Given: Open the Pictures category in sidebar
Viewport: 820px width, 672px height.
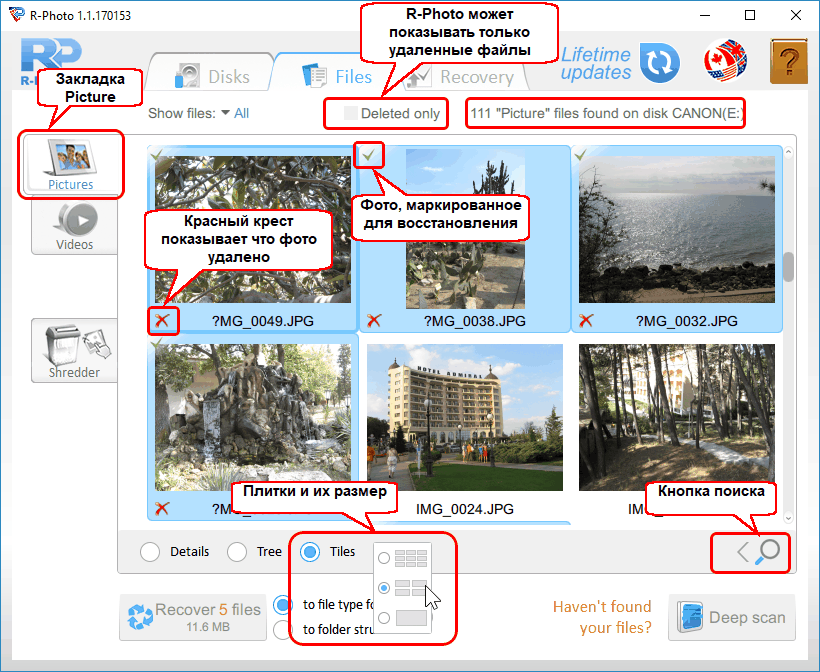Looking at the screenshot, I should click(71, 164).
